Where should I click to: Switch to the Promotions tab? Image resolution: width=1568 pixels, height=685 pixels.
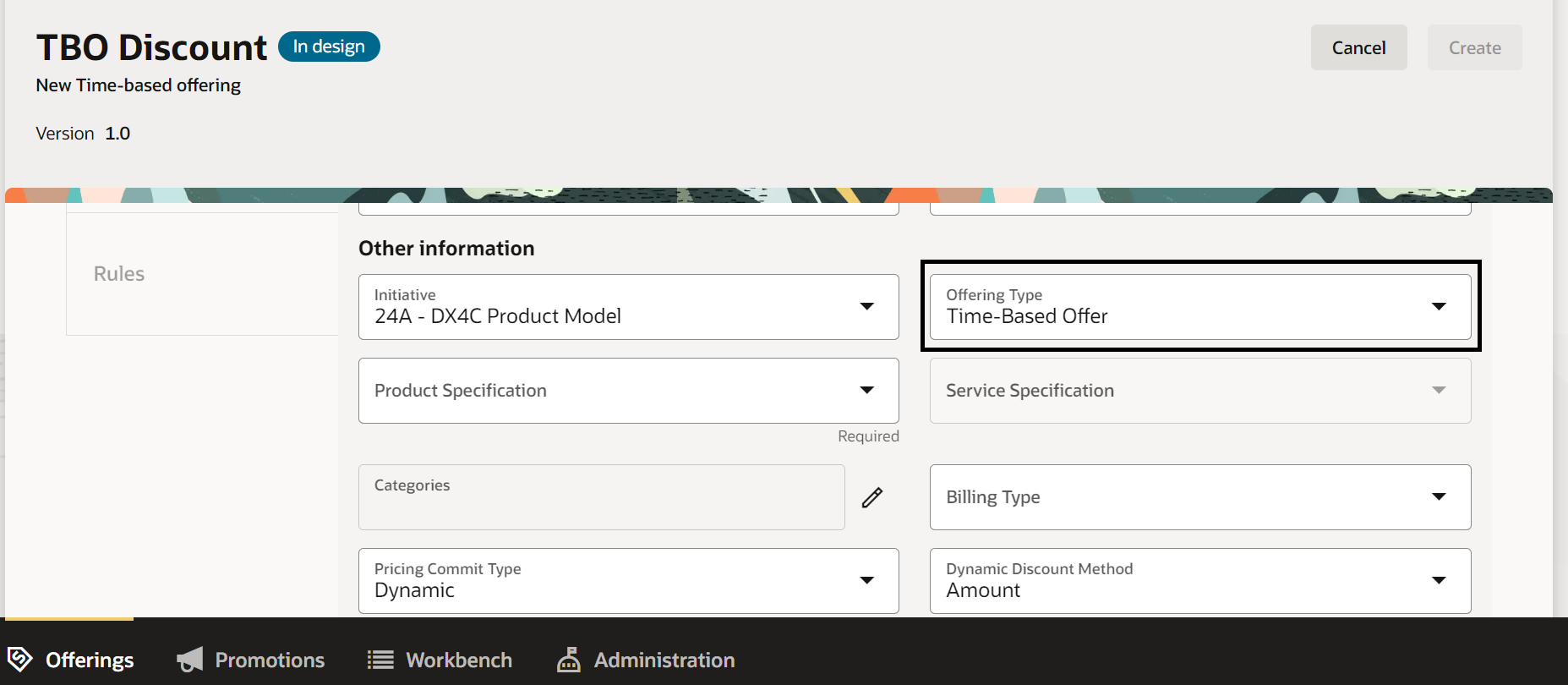click(x=270, y=660)
